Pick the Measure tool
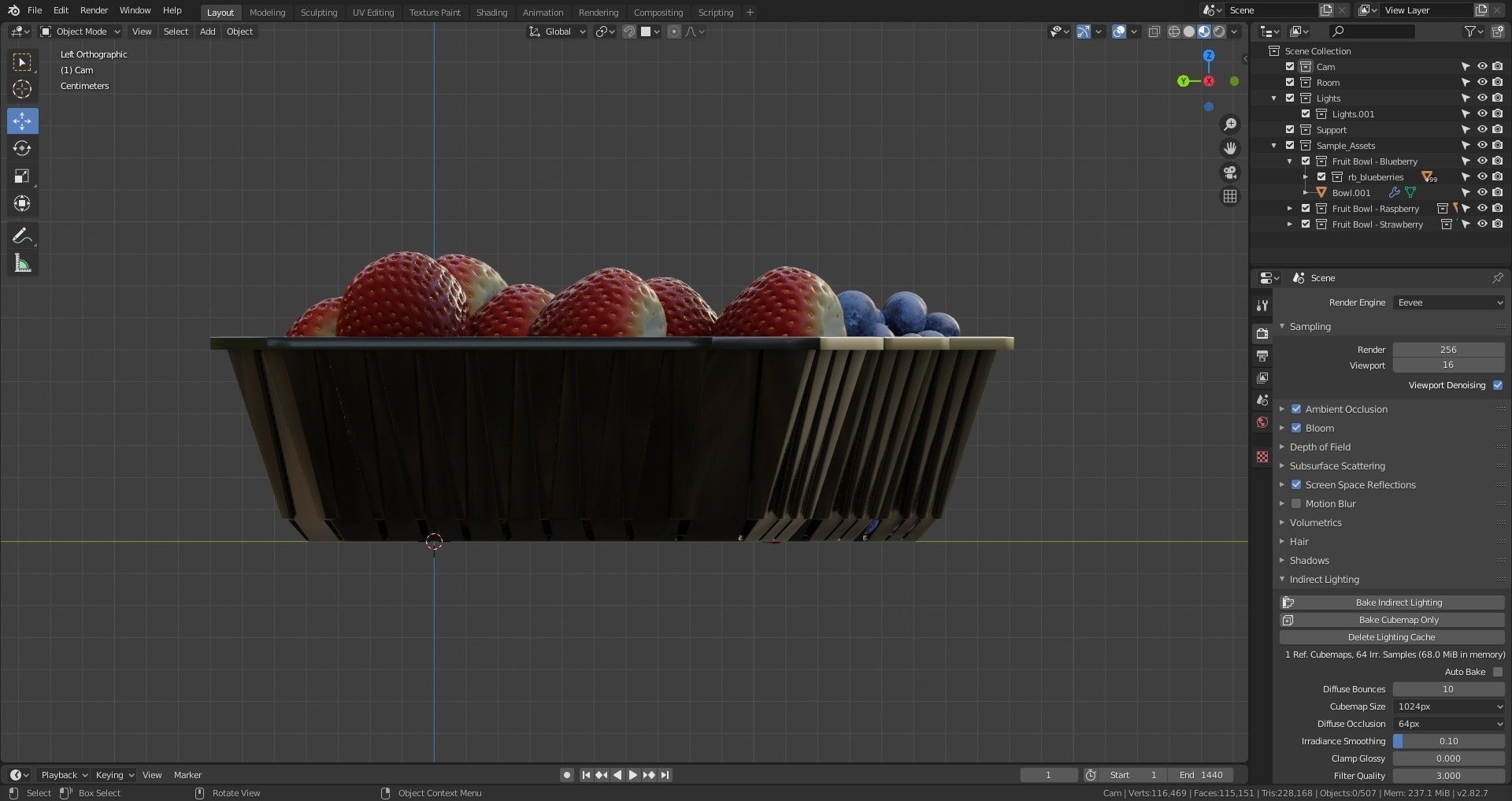Image resolution: width=1512 pixels, height=801 pixels. pos(22,264)
